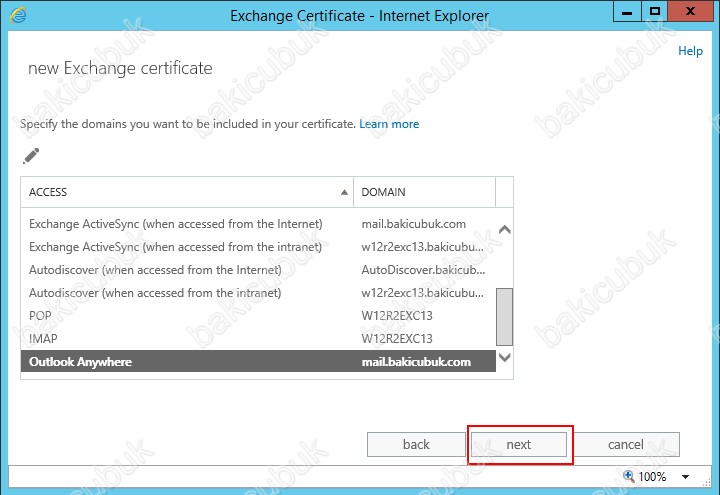Minimize the Exchange Certificate window
Image resolution: width=720 pixels, height=495 pixels.
click(x=627, y=11)
